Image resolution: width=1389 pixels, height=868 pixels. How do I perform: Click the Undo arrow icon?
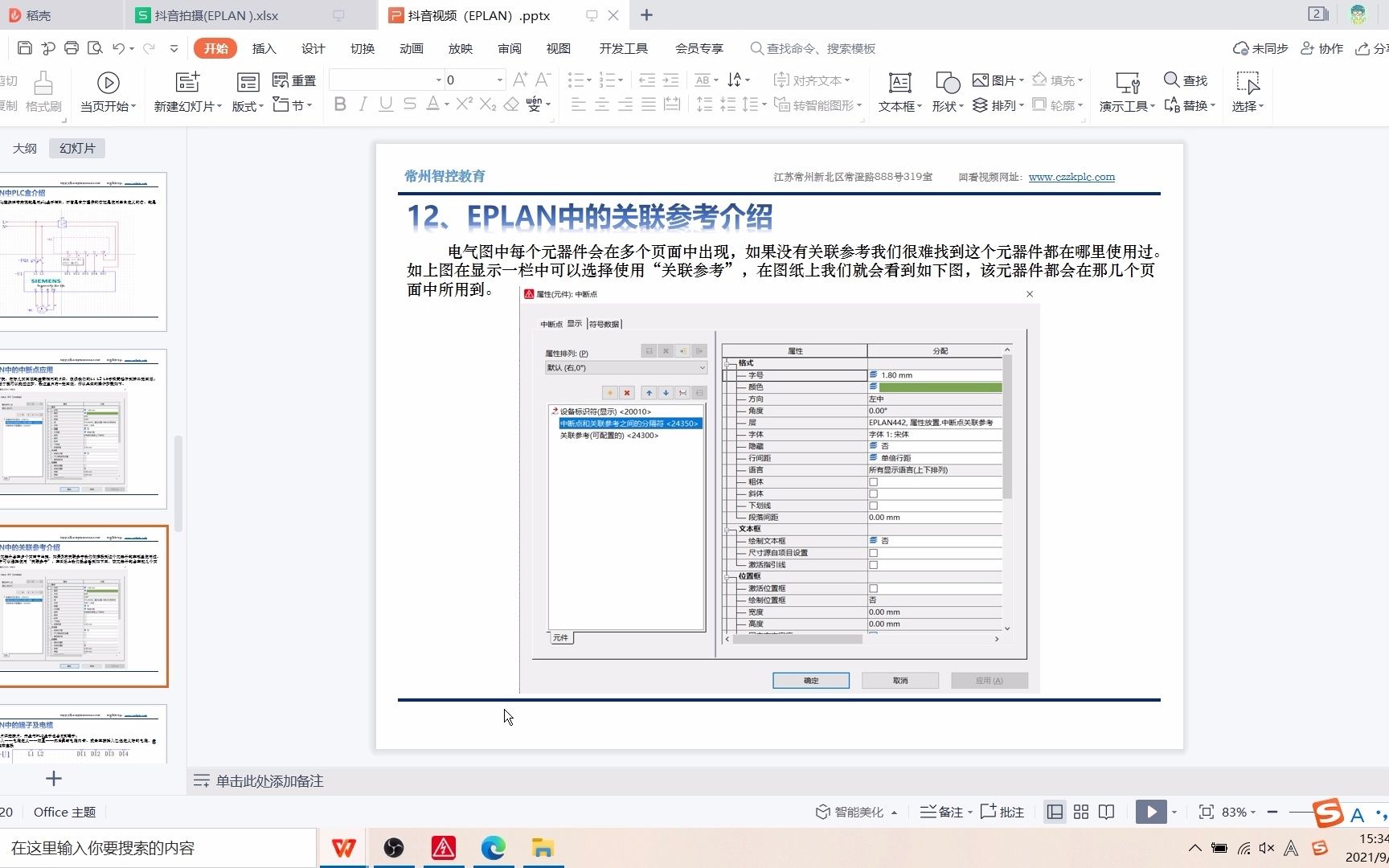(119, 48)
